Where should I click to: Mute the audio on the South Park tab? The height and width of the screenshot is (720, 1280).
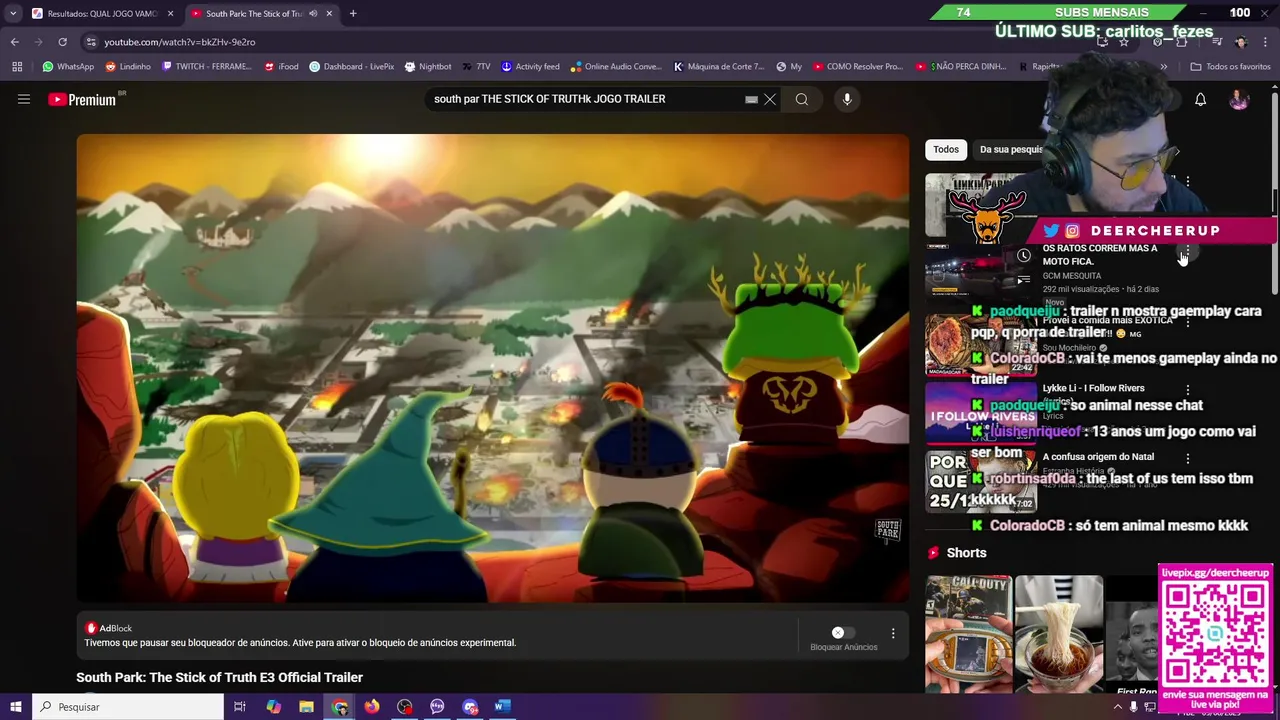point(313,14)
